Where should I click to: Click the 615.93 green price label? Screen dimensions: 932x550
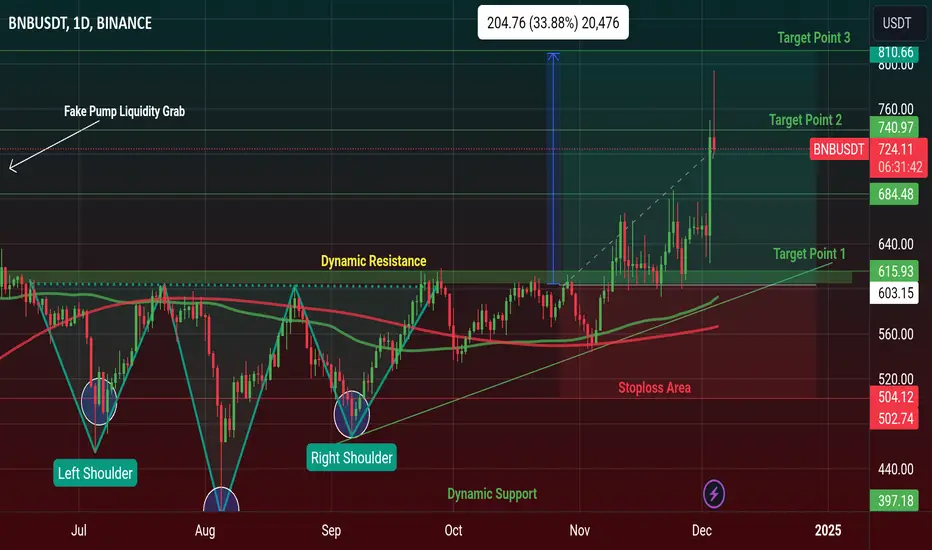pos(895,271)
